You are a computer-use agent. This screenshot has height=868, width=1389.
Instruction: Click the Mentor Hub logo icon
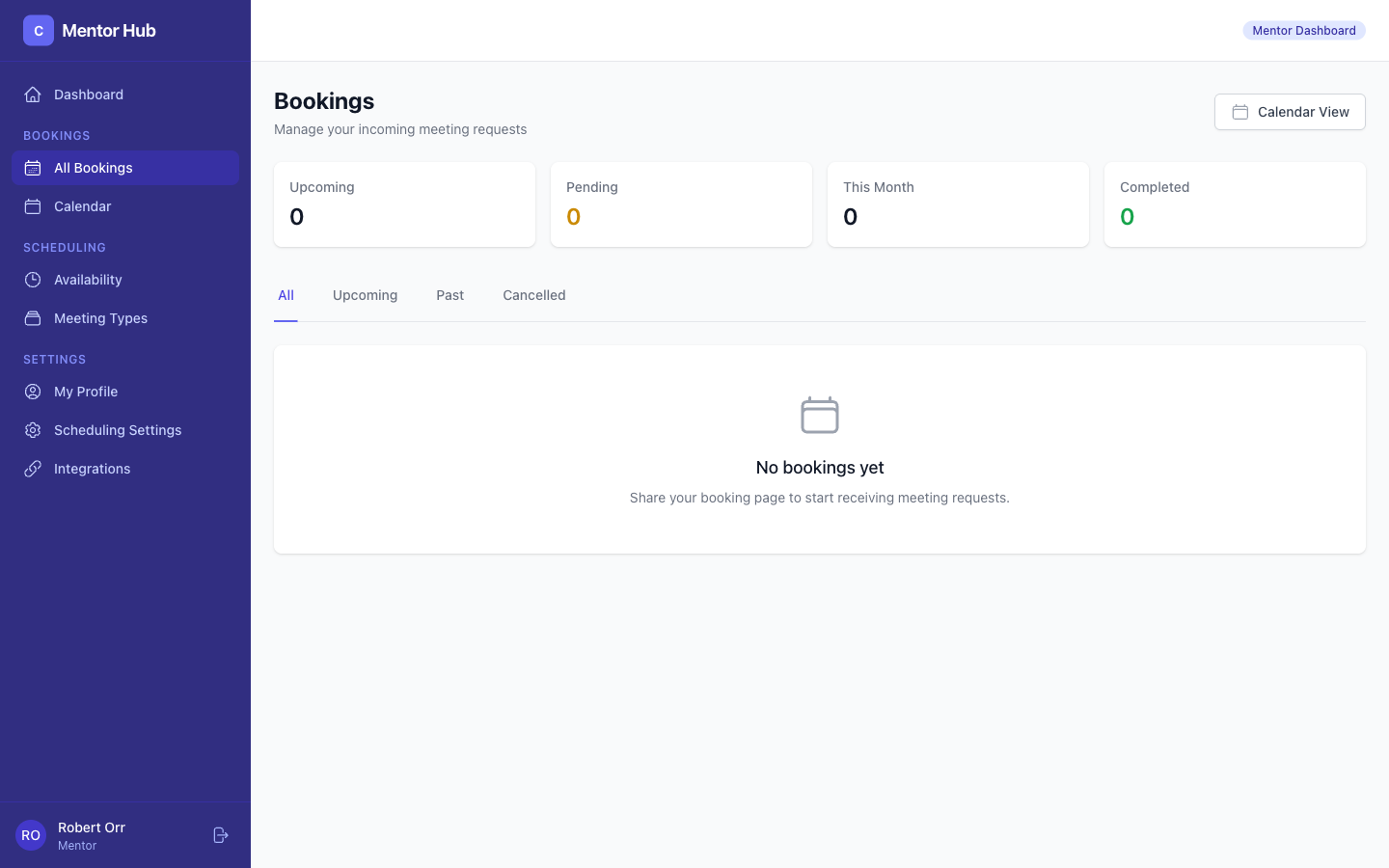coord(39,30)
